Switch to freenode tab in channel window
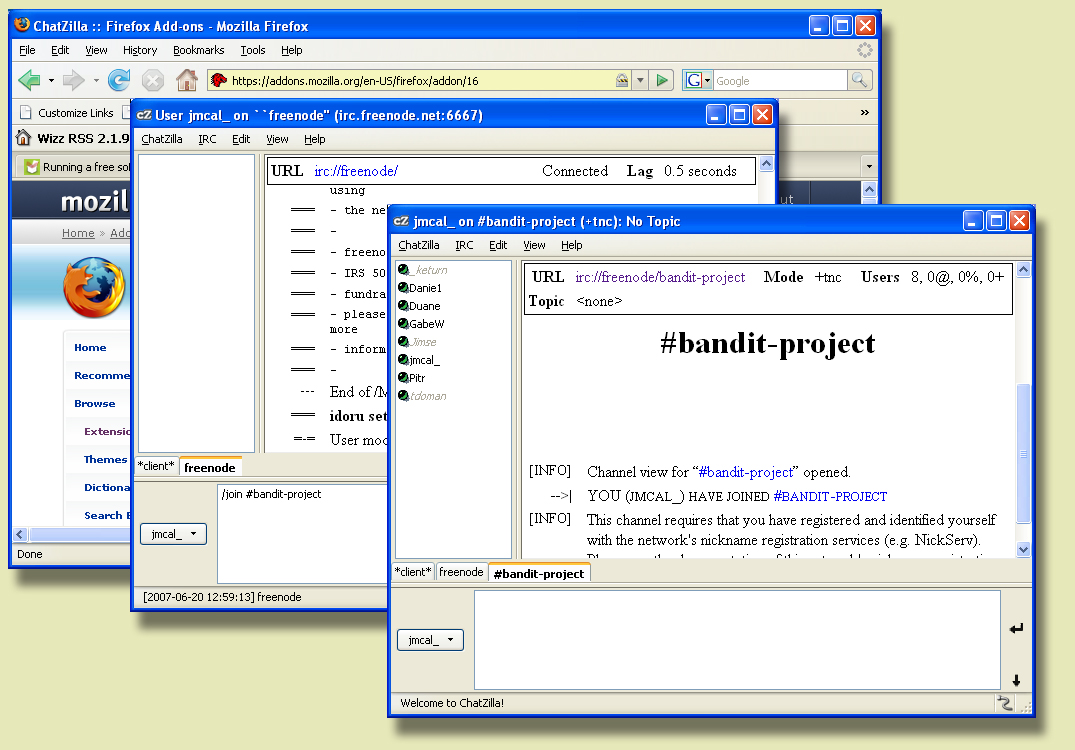 [x=461, y=572]
